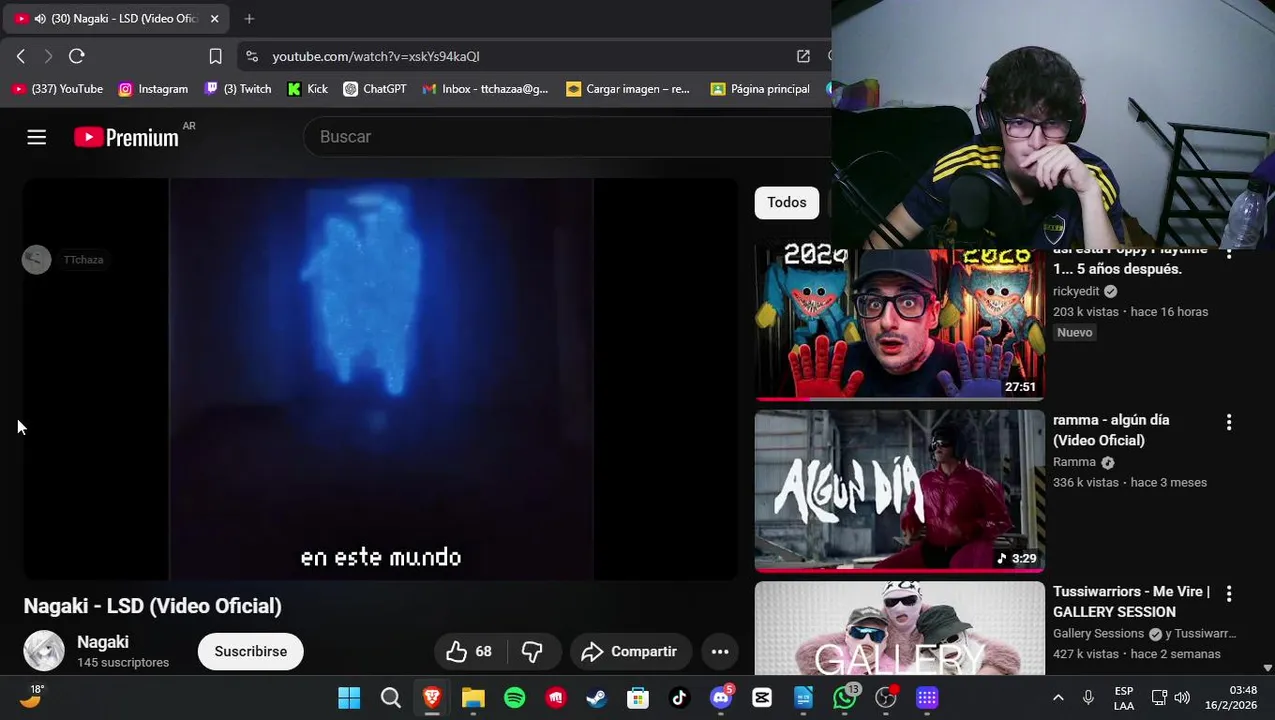Open WhatsApp from taskbar
This screenshot has width=1275, height=720.
[x=845, y=698]
